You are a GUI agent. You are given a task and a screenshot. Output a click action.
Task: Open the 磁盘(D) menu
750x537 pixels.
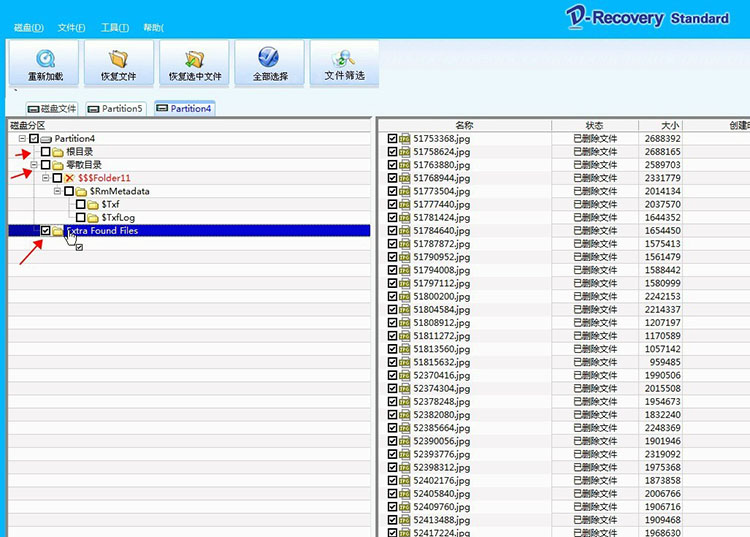coord(29,28)
